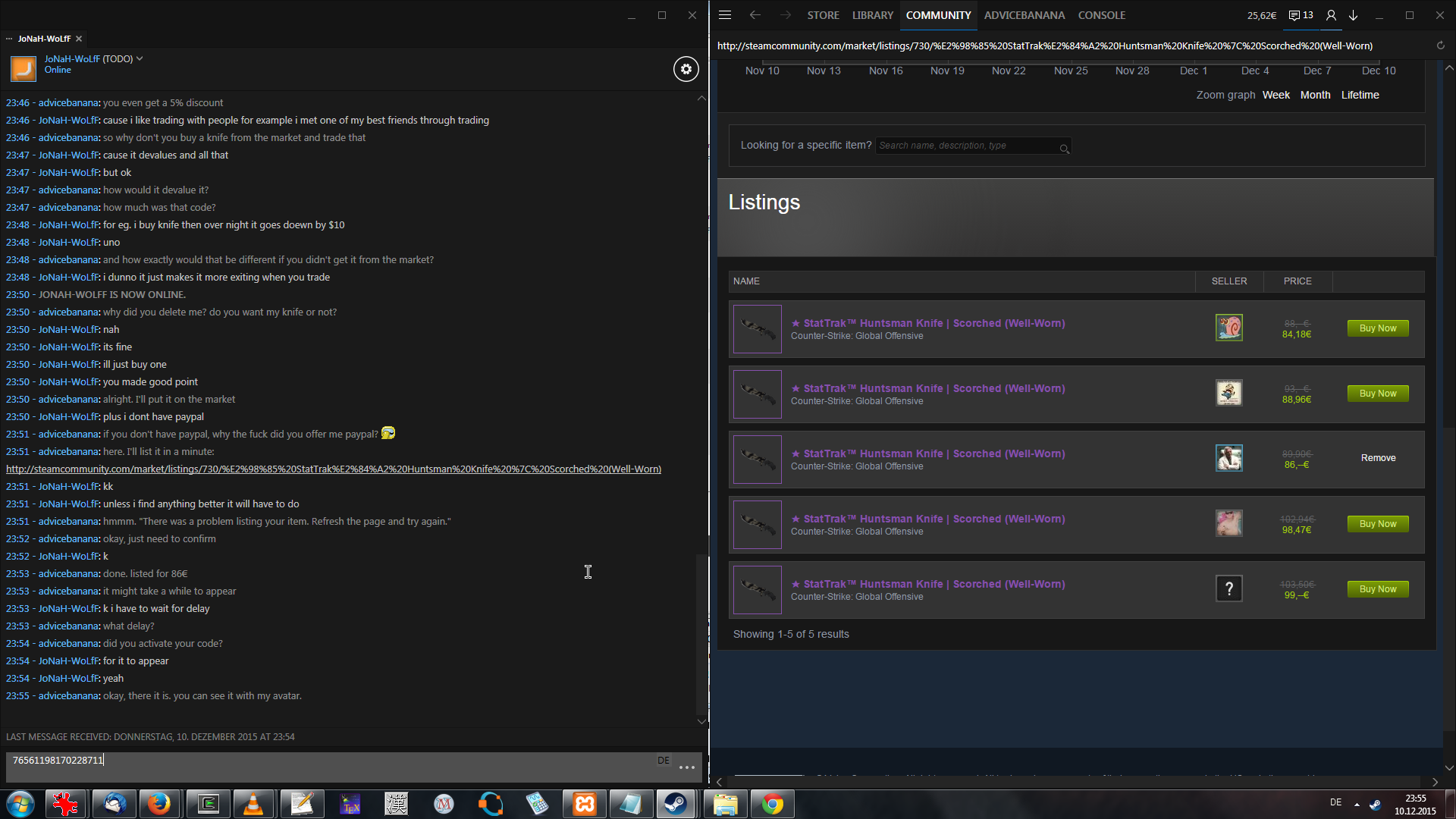
Task: Expand the JoNaH-WoLfF name dropdown arrow
Action: click(x=140, y=58)
